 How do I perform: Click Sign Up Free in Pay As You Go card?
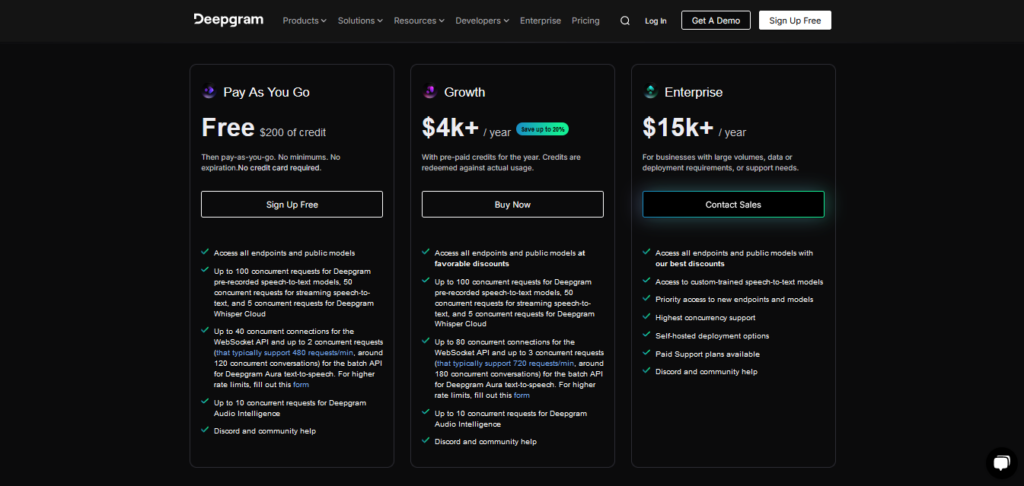[x=292, y=204]
